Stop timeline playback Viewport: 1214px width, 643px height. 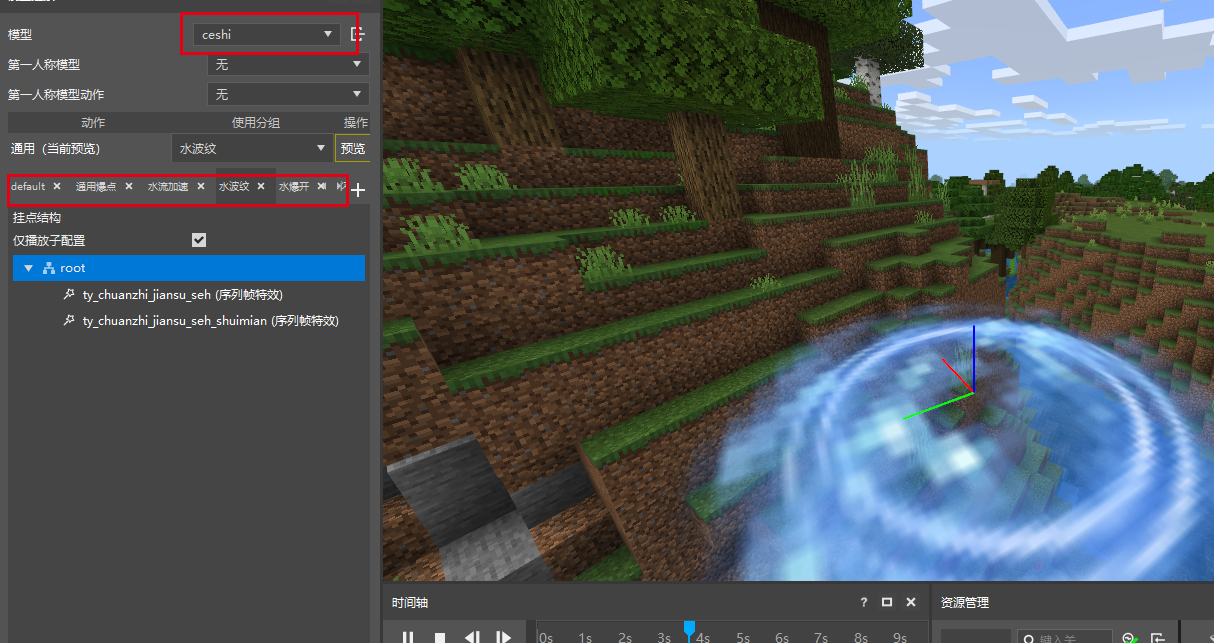(440, 636)
